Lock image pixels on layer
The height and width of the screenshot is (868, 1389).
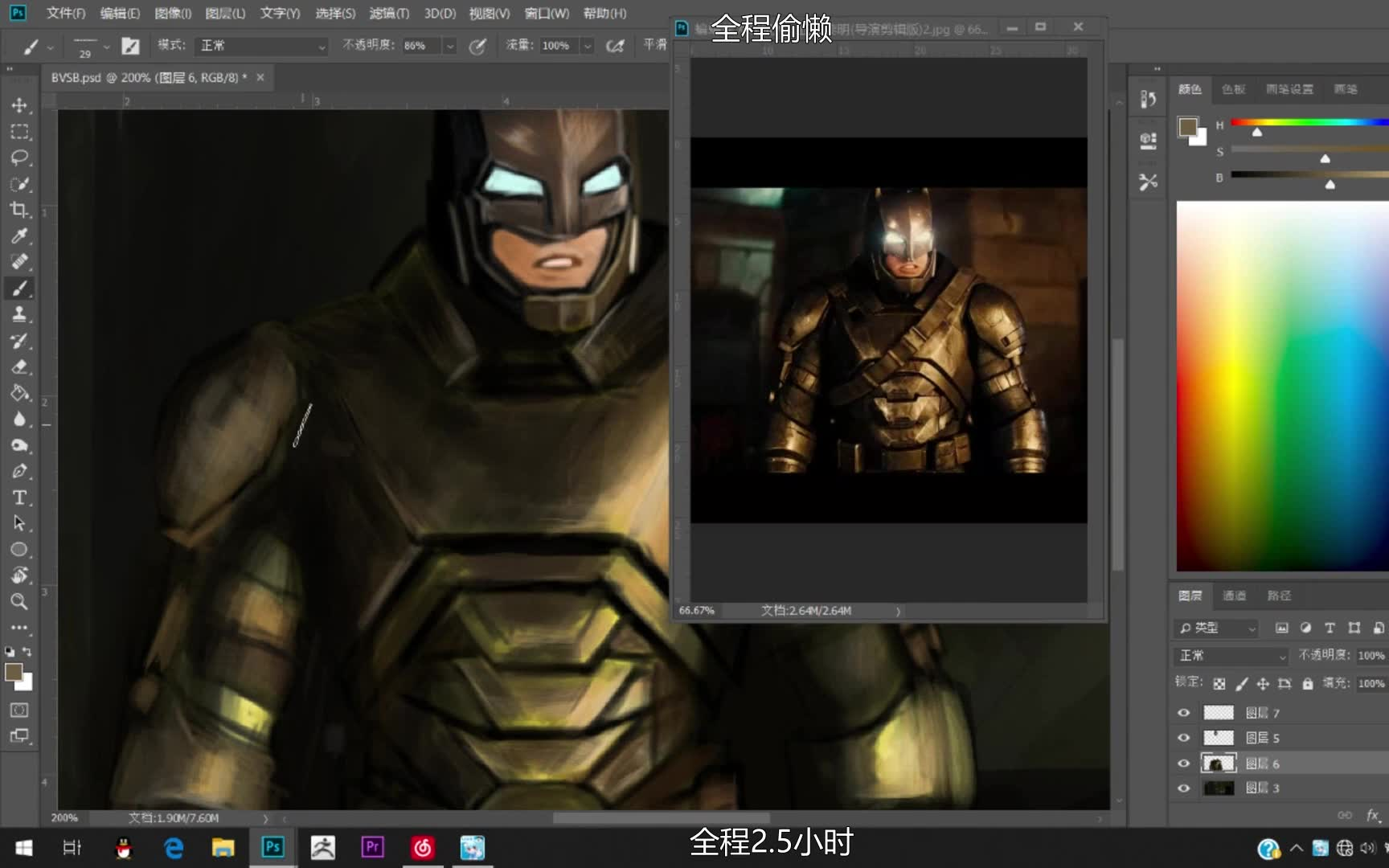pos(1241,684)
